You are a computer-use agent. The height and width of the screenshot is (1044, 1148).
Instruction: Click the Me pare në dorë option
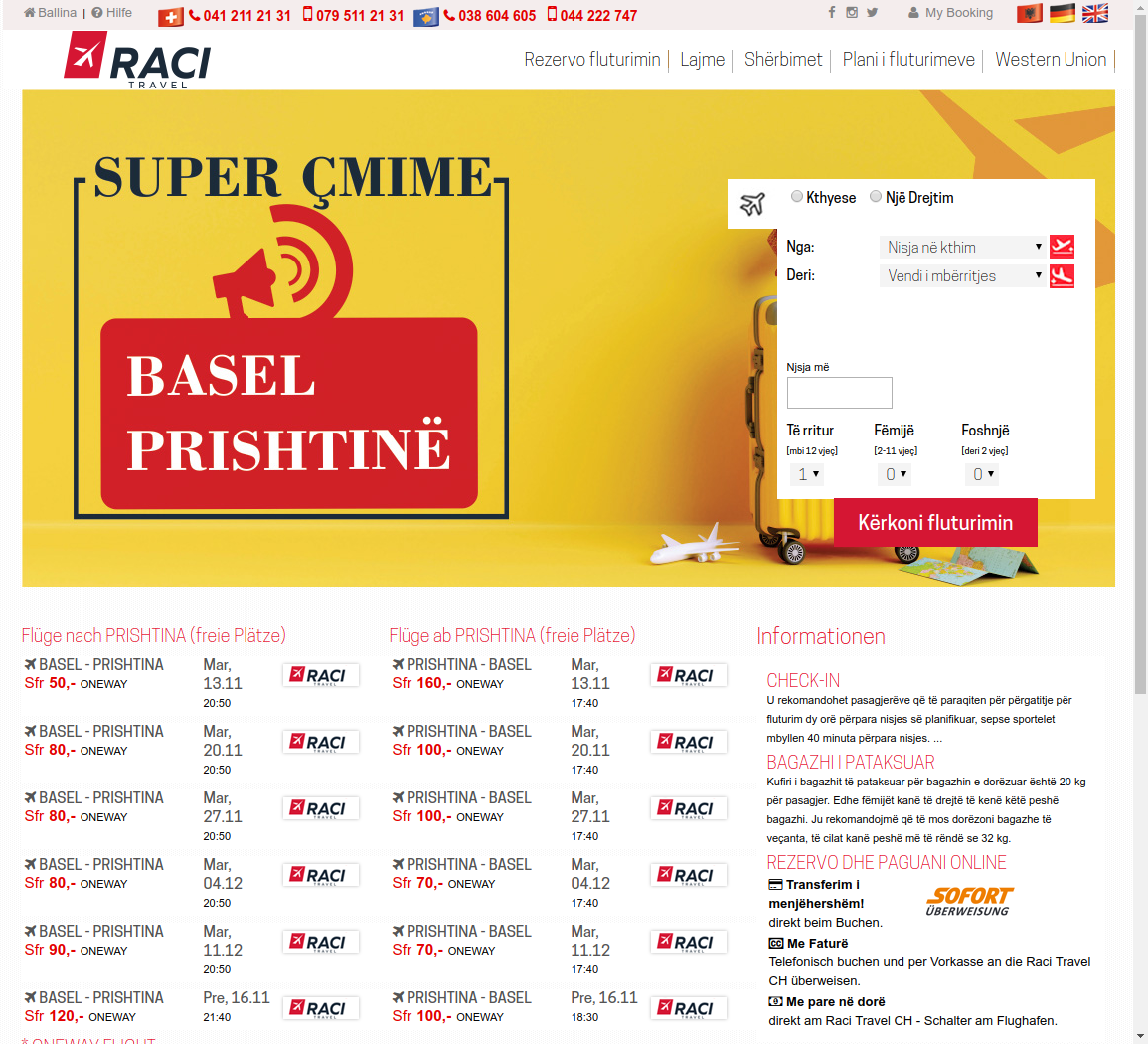coord(827,1001)
